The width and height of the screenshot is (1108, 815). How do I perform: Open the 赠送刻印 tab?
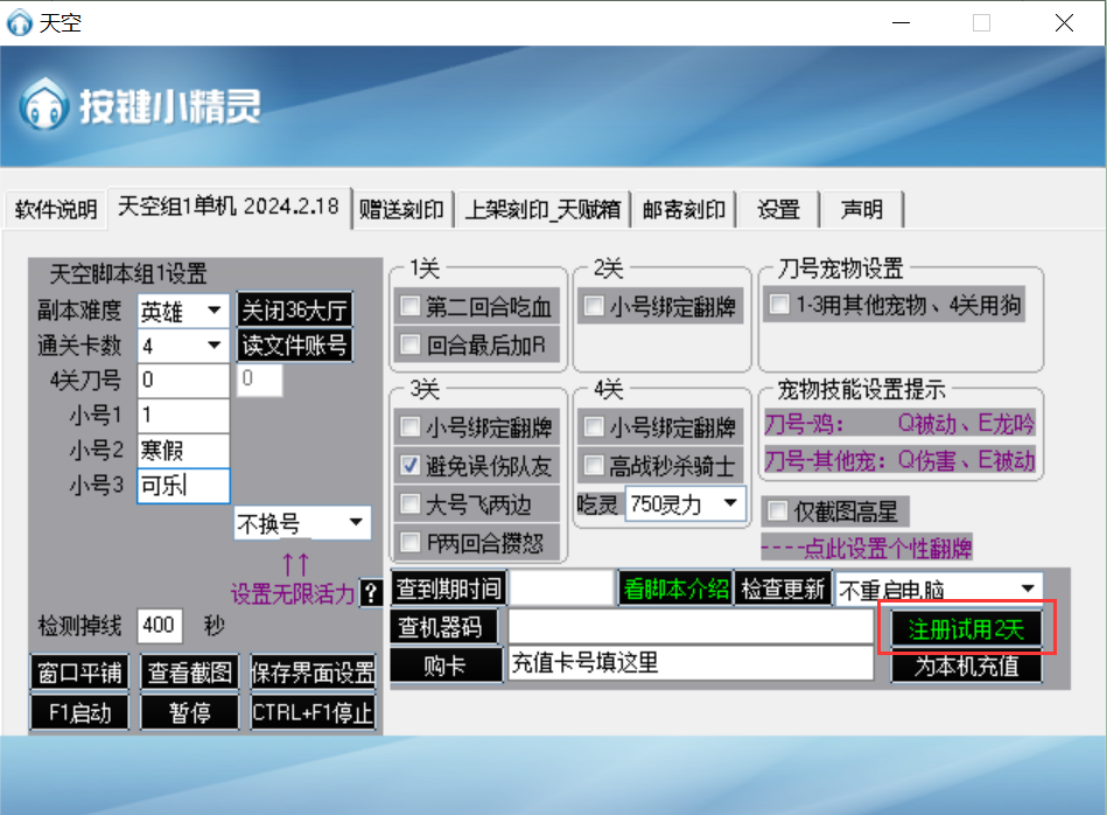tap(401, 210)
